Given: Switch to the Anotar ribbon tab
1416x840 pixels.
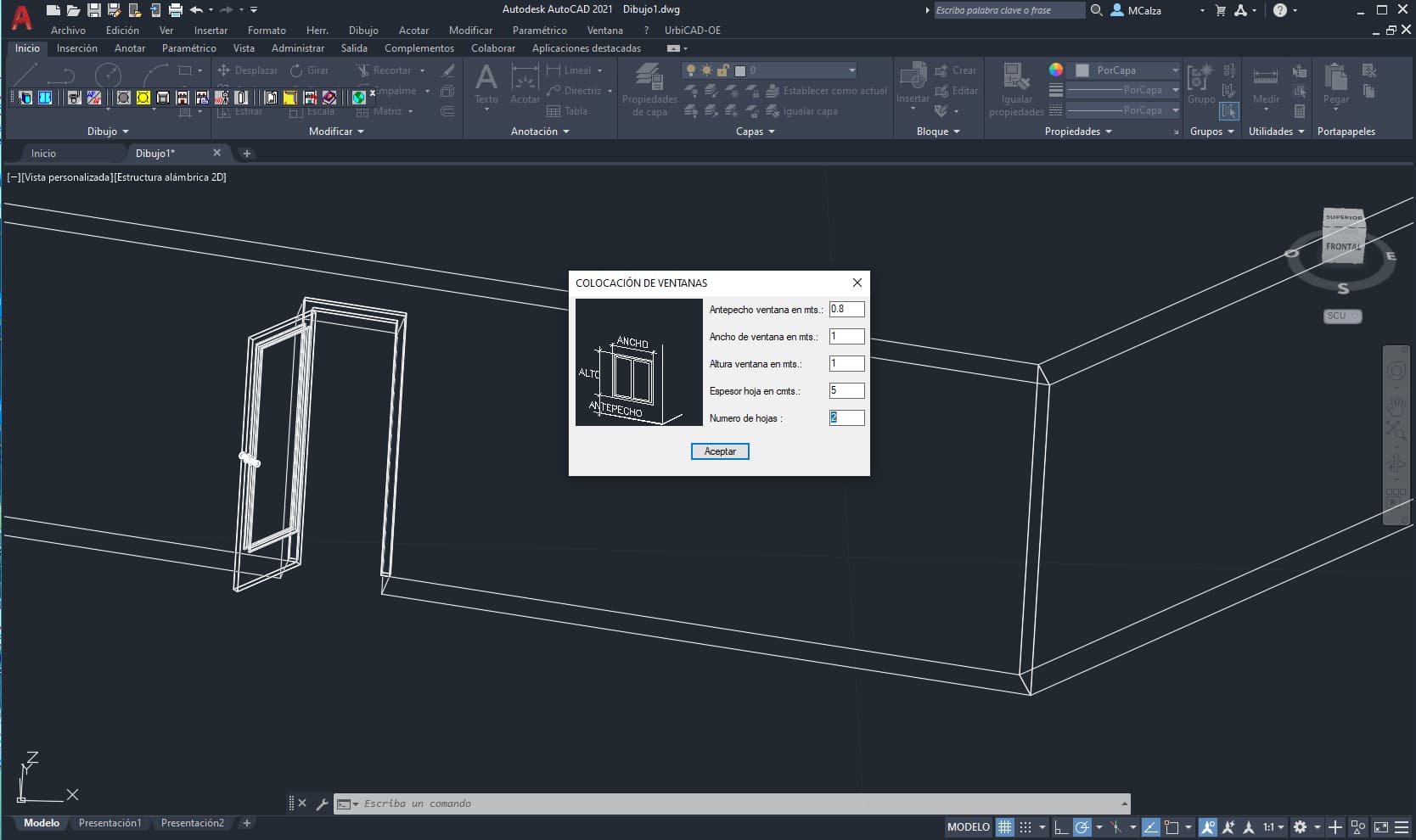Looking at the screenshot, I should click(x=130, y=48).
